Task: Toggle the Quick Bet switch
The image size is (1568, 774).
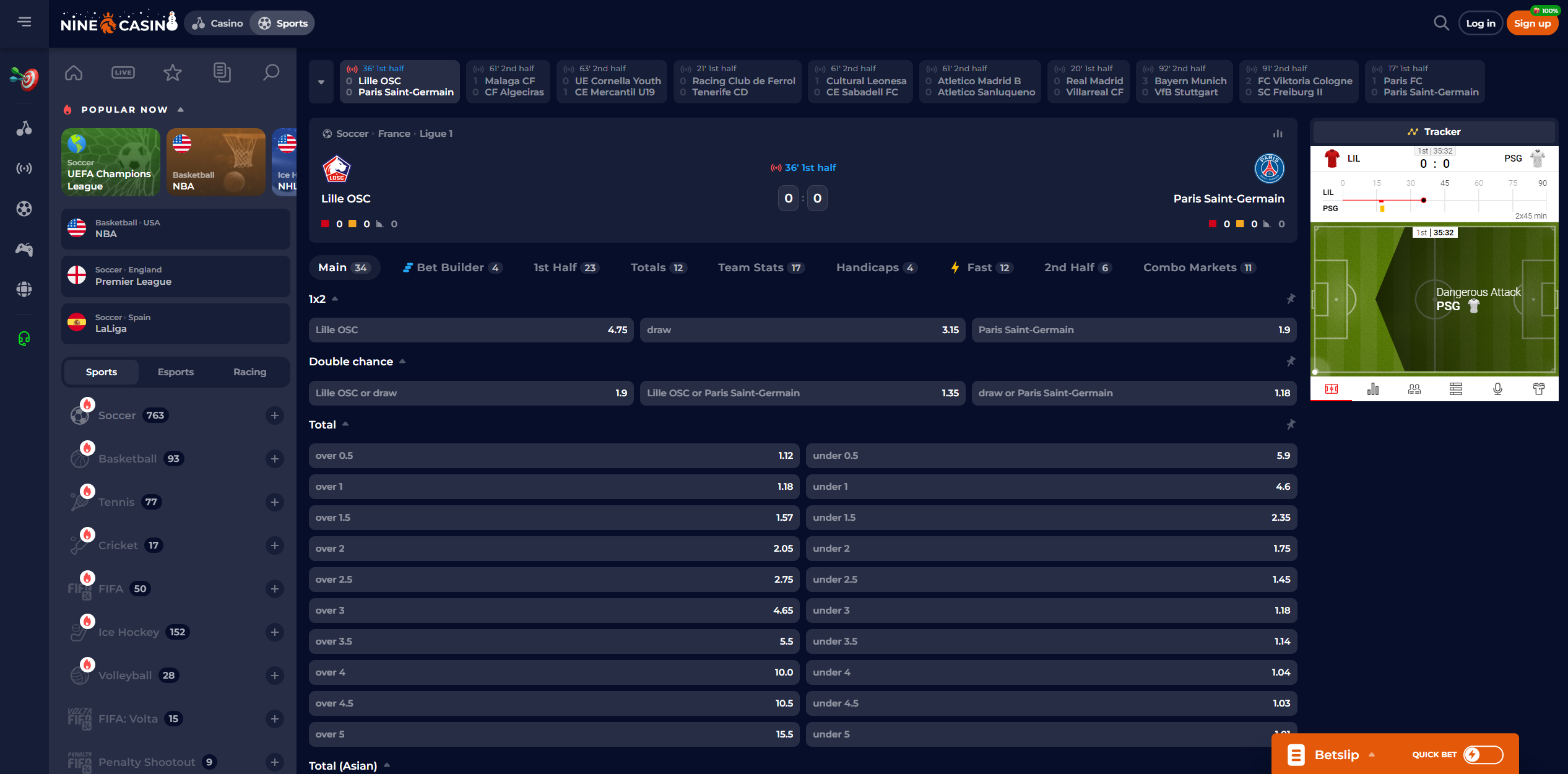Action: (x=1483, y=755)
